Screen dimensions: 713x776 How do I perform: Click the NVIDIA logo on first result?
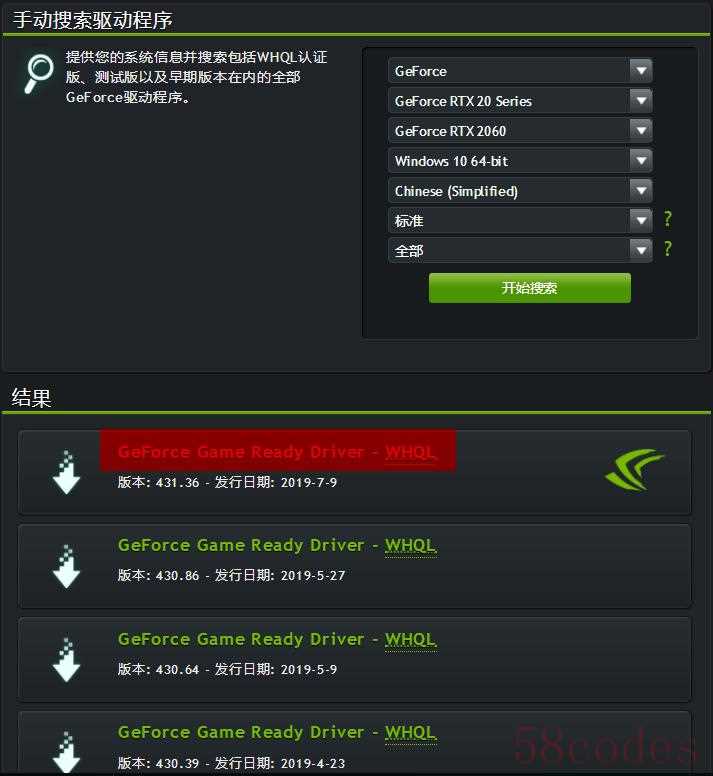point(635,469)
